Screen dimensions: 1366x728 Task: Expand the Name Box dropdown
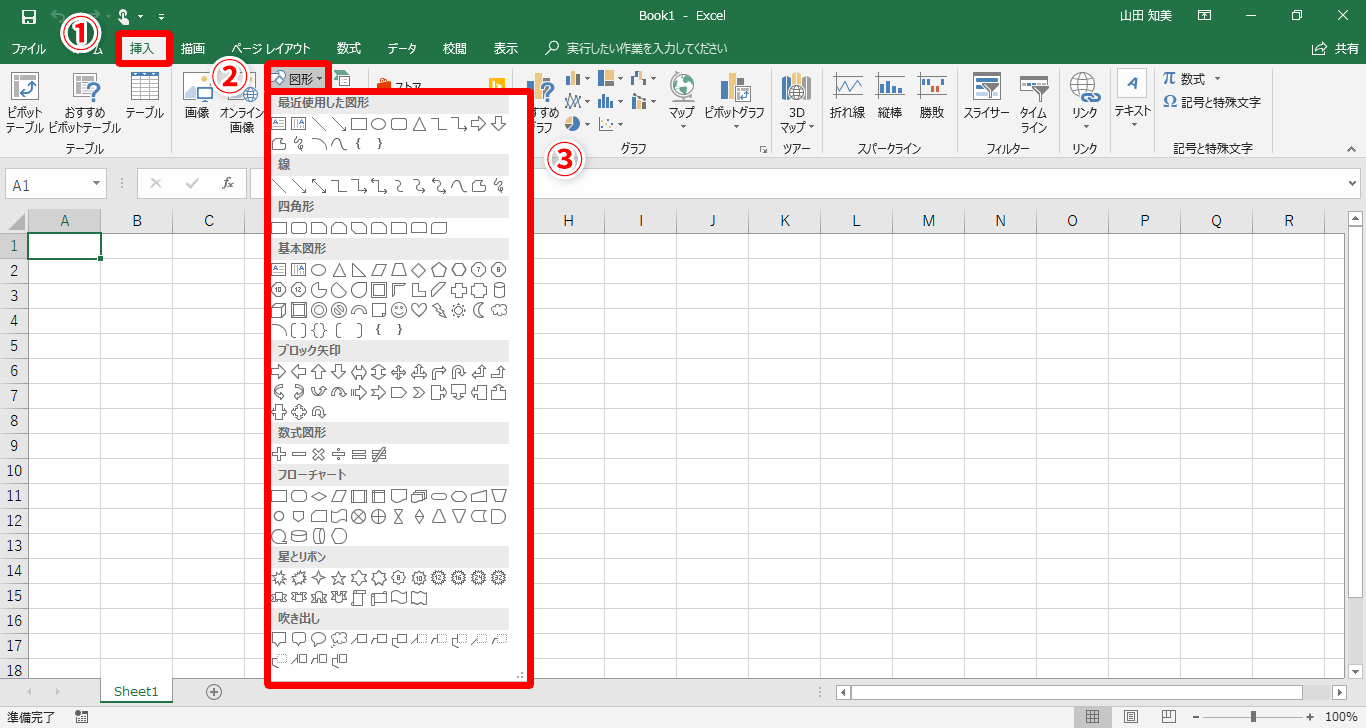[x=97, y=185]
